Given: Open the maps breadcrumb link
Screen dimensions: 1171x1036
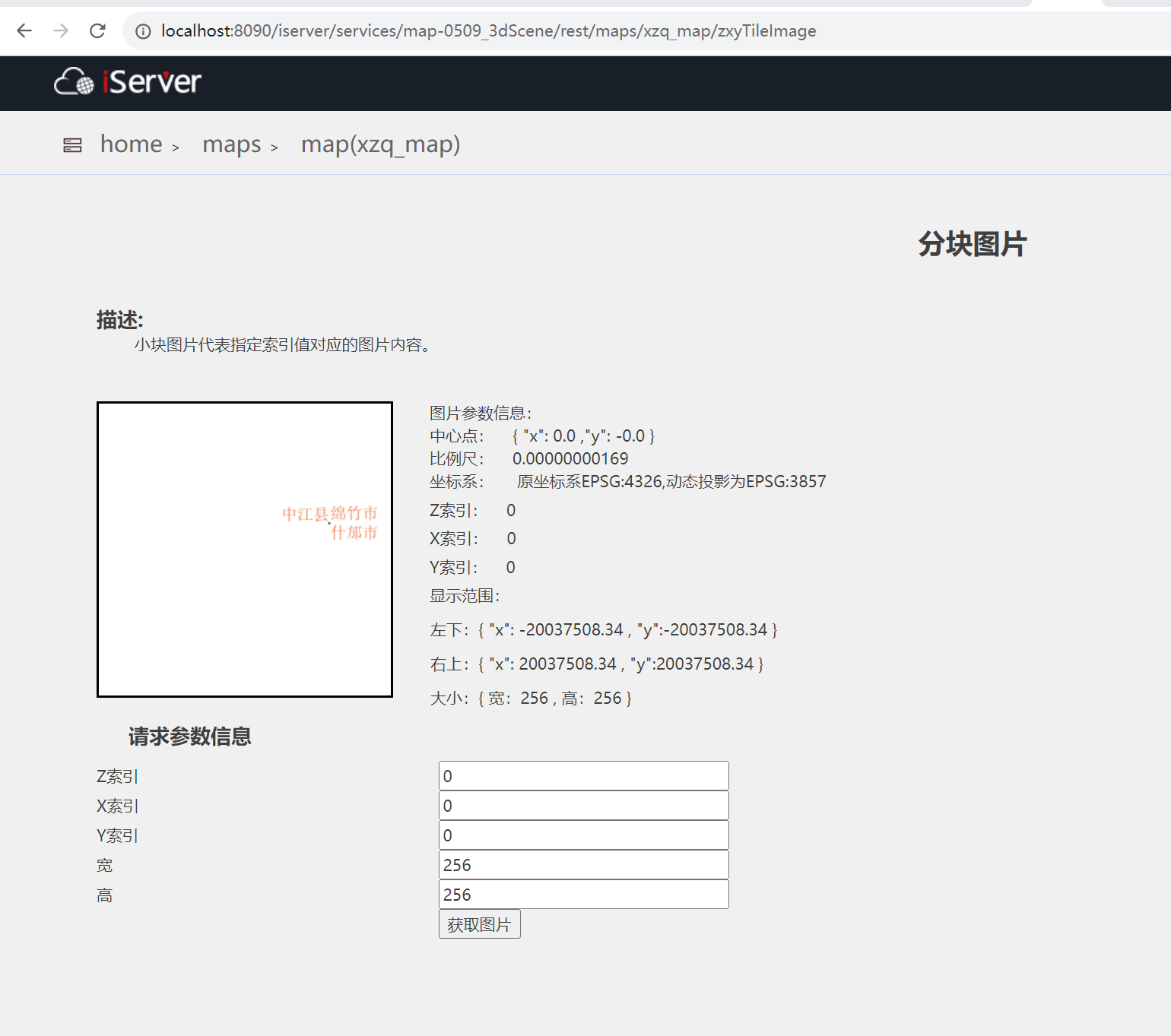Looking at the screenshot, I should 231,144.
